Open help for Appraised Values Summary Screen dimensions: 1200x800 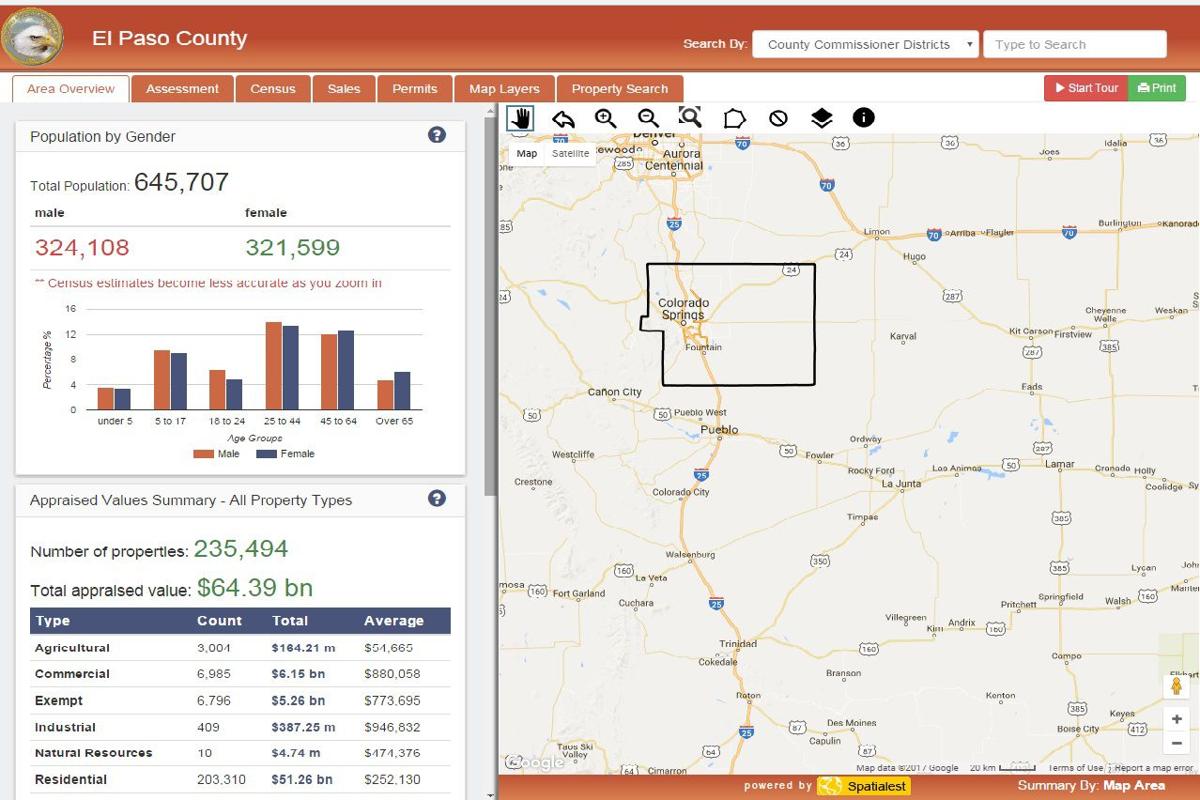437,498
